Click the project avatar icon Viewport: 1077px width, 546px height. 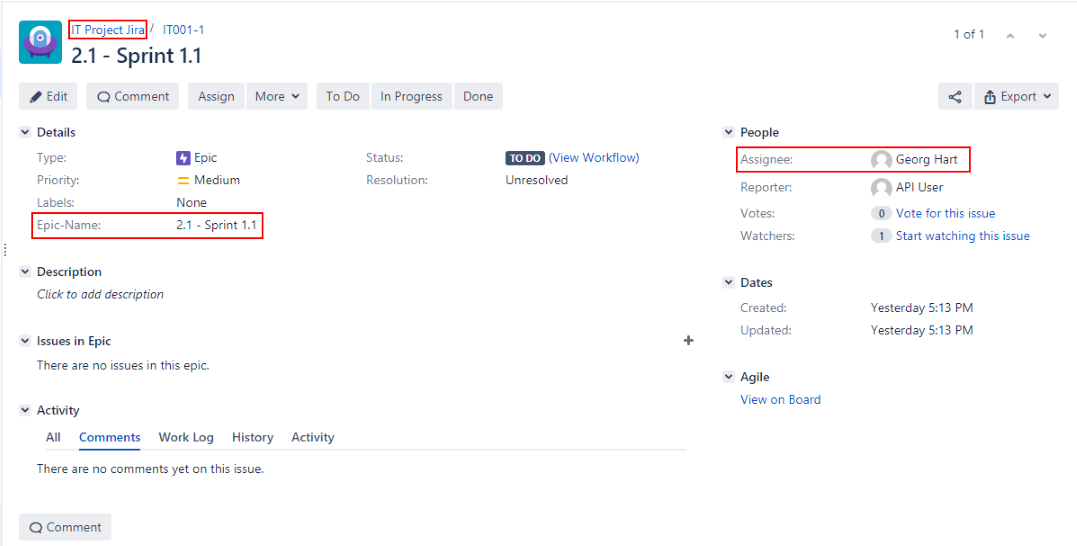click(40, 43)
